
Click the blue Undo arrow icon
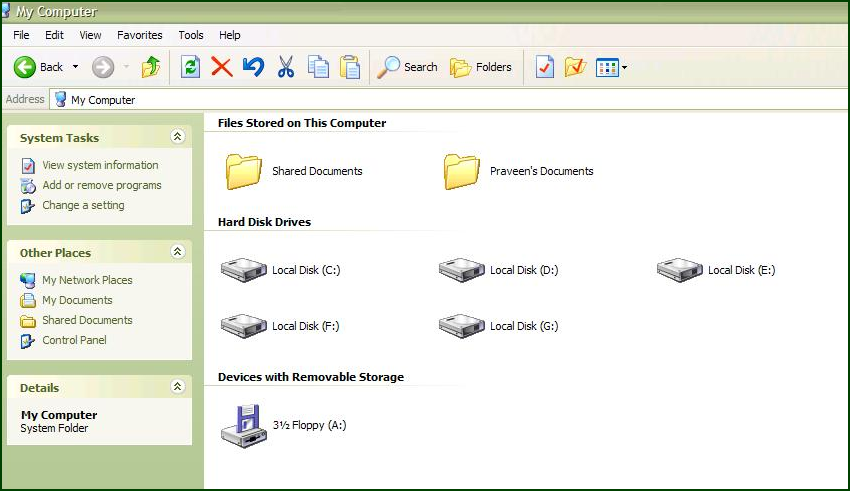coord(253,67)
